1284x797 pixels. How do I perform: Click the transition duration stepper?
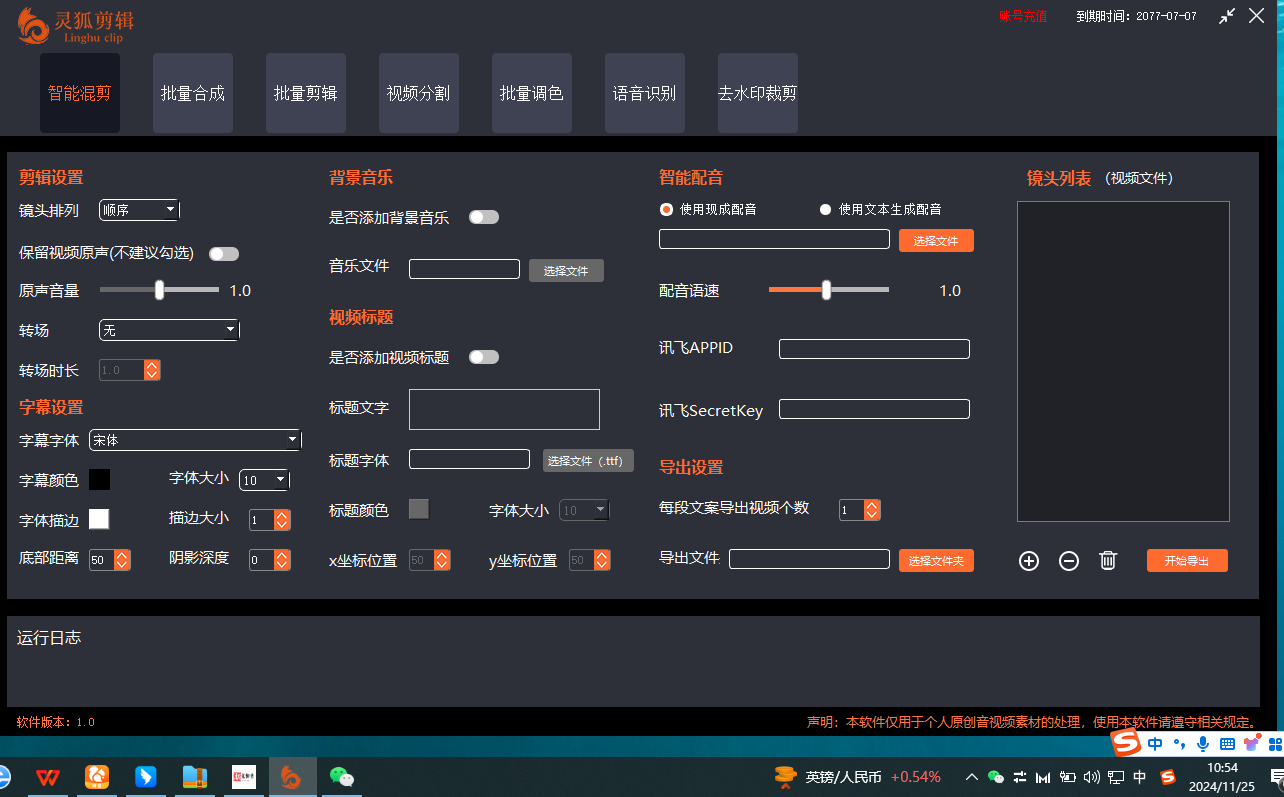coord(130,370)
